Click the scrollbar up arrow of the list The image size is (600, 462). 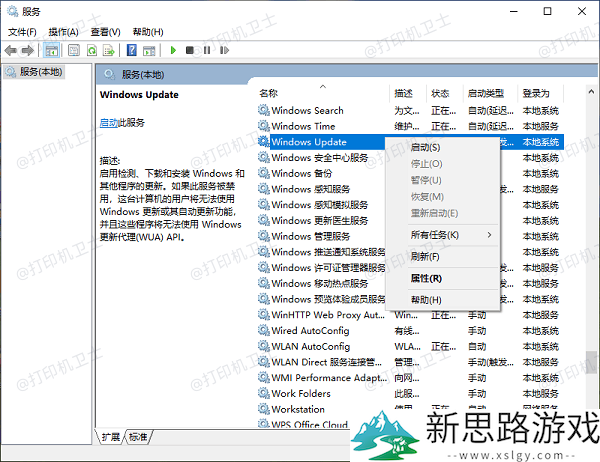pos(591,91)
